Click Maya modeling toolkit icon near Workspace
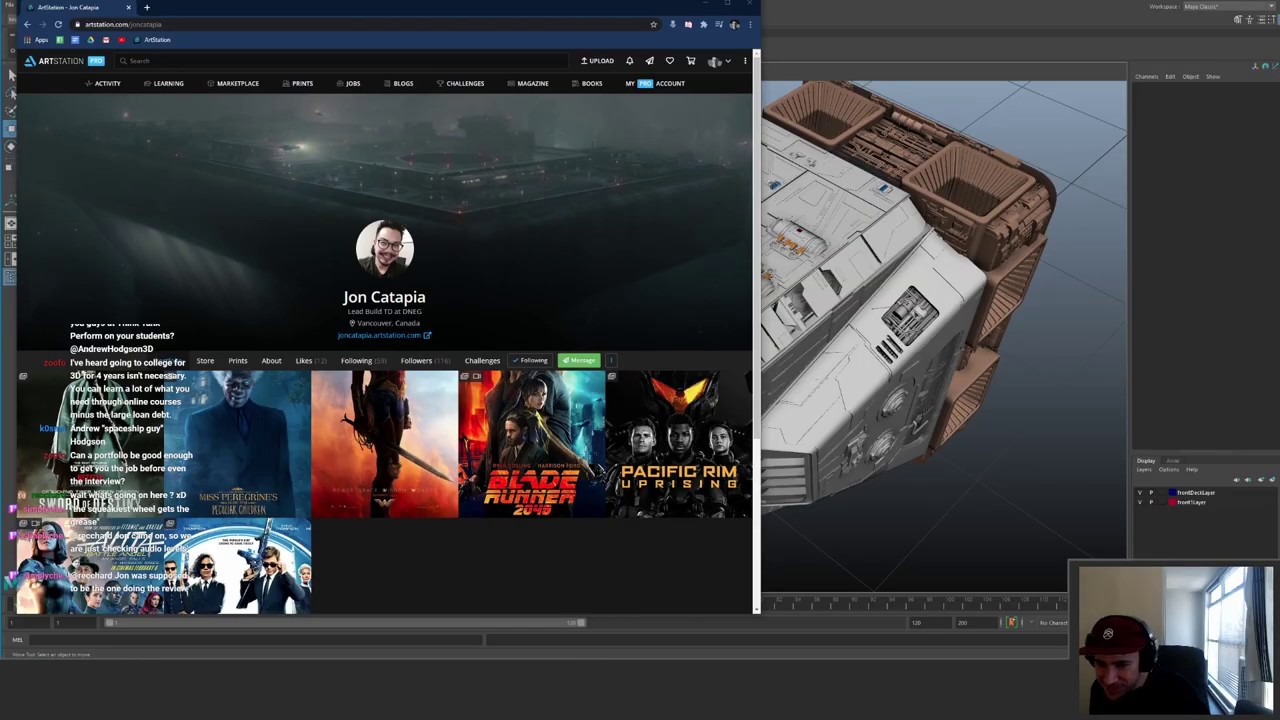 [x=1238, y=20]
